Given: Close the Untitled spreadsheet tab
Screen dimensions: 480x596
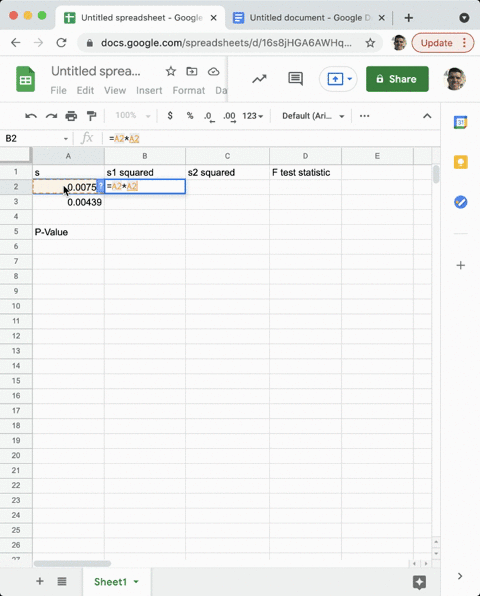Looking at the screenshot, I should 214,18.
